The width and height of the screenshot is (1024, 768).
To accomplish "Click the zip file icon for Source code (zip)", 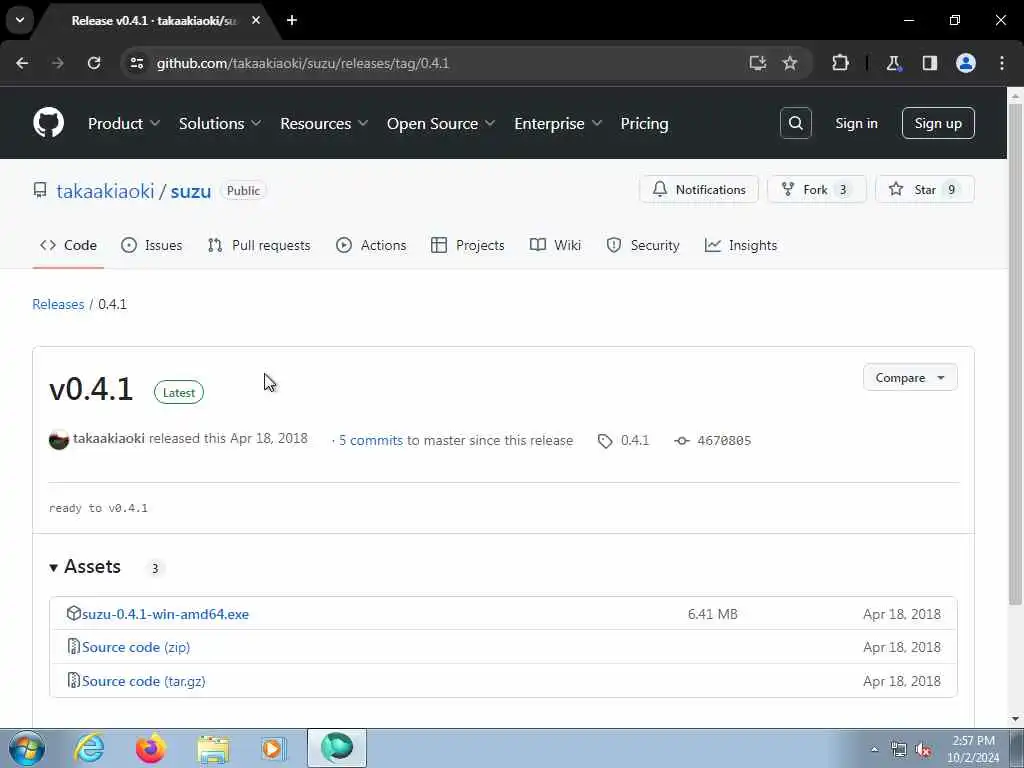I will click(x=73, y=647).
